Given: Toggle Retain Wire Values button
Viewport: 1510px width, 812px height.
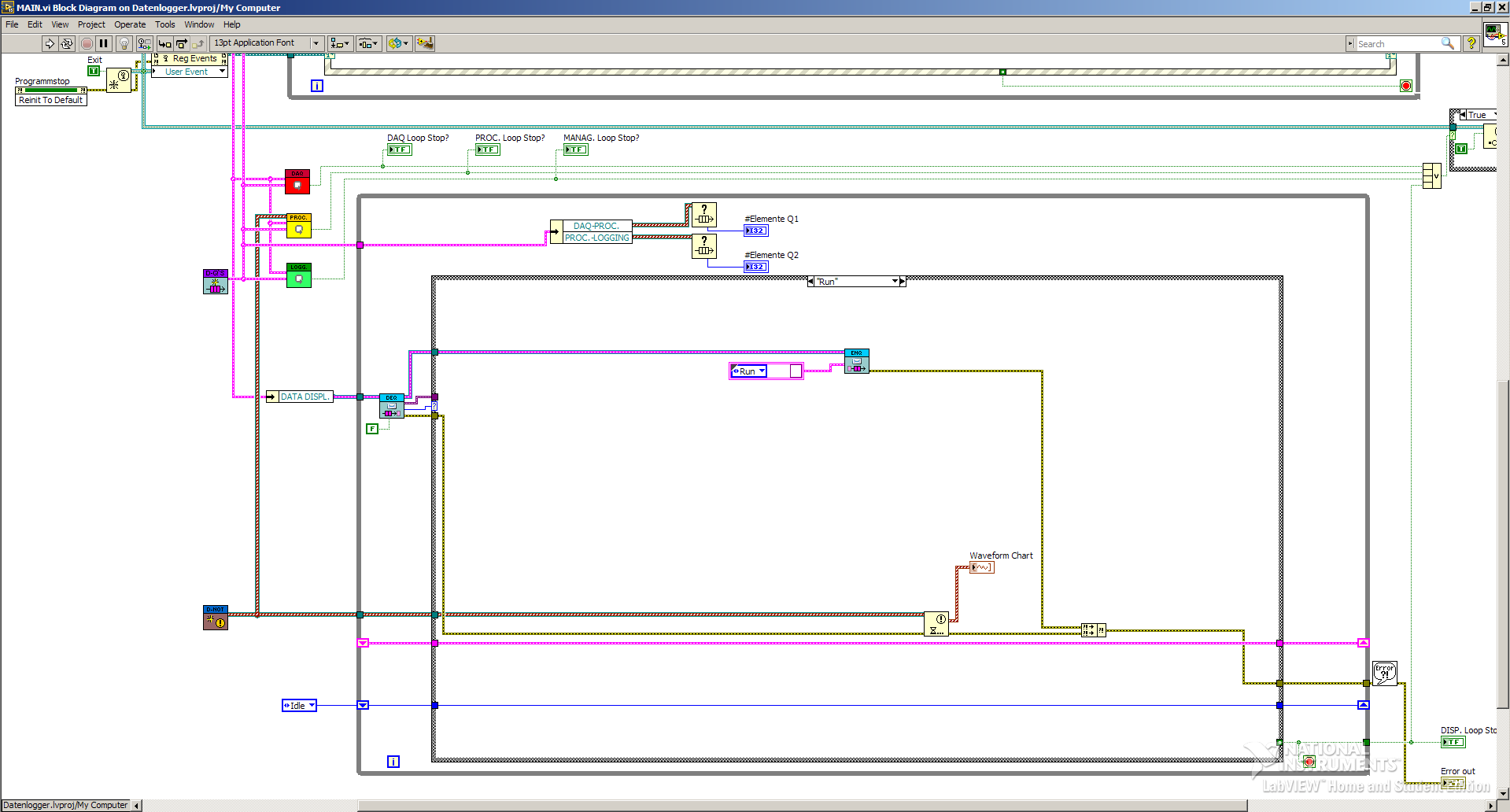Looking at the screenshot, I should 143,43.
